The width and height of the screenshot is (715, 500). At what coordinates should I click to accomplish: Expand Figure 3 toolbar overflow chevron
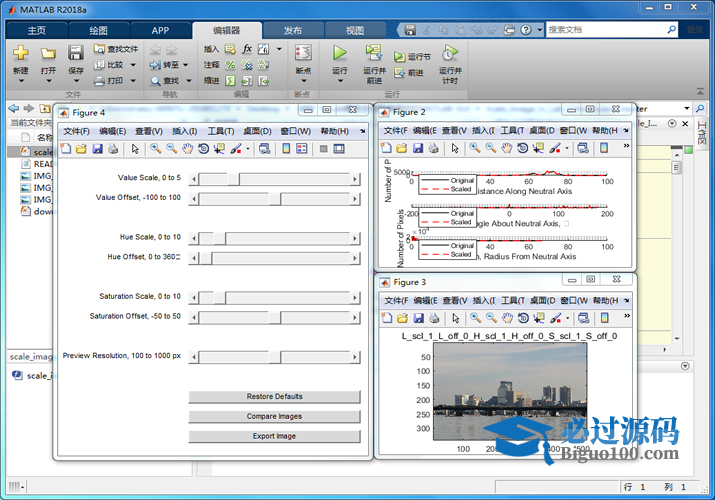tap(627, 316)
